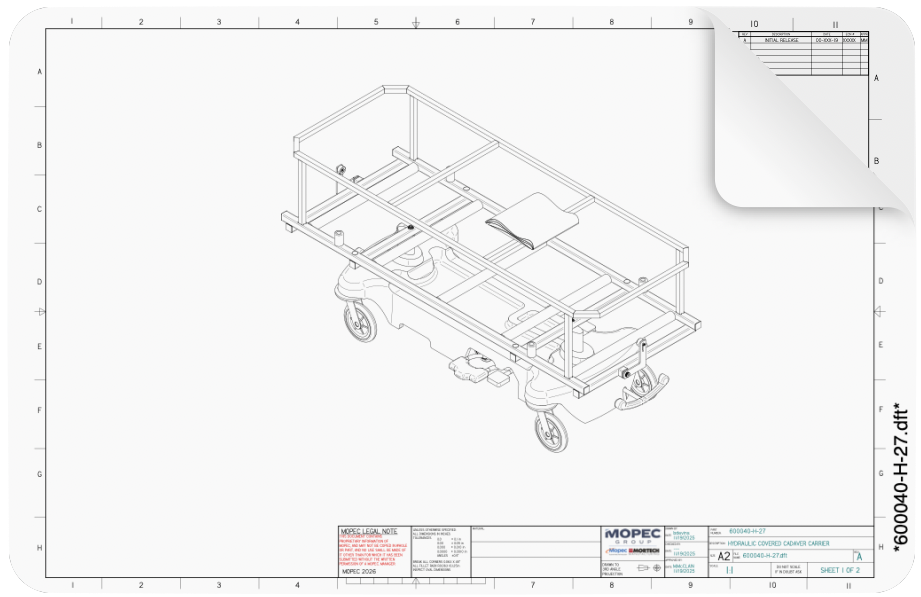This screenshot has width=921, height=597.
Task: Click the Mopec Mortech sub-logo
Action: 632,551
